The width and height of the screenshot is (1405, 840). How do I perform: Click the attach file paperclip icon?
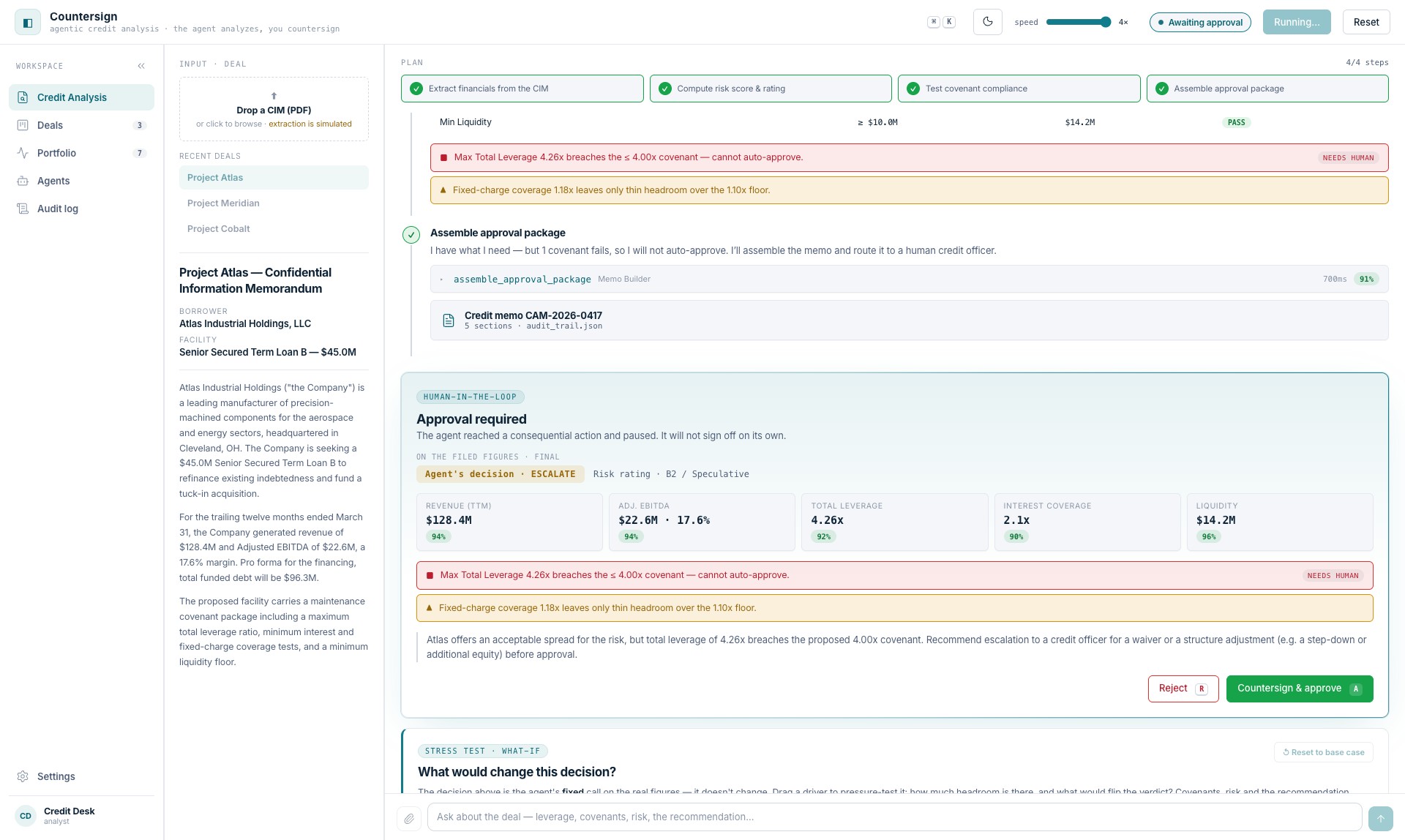click(409, 818)
